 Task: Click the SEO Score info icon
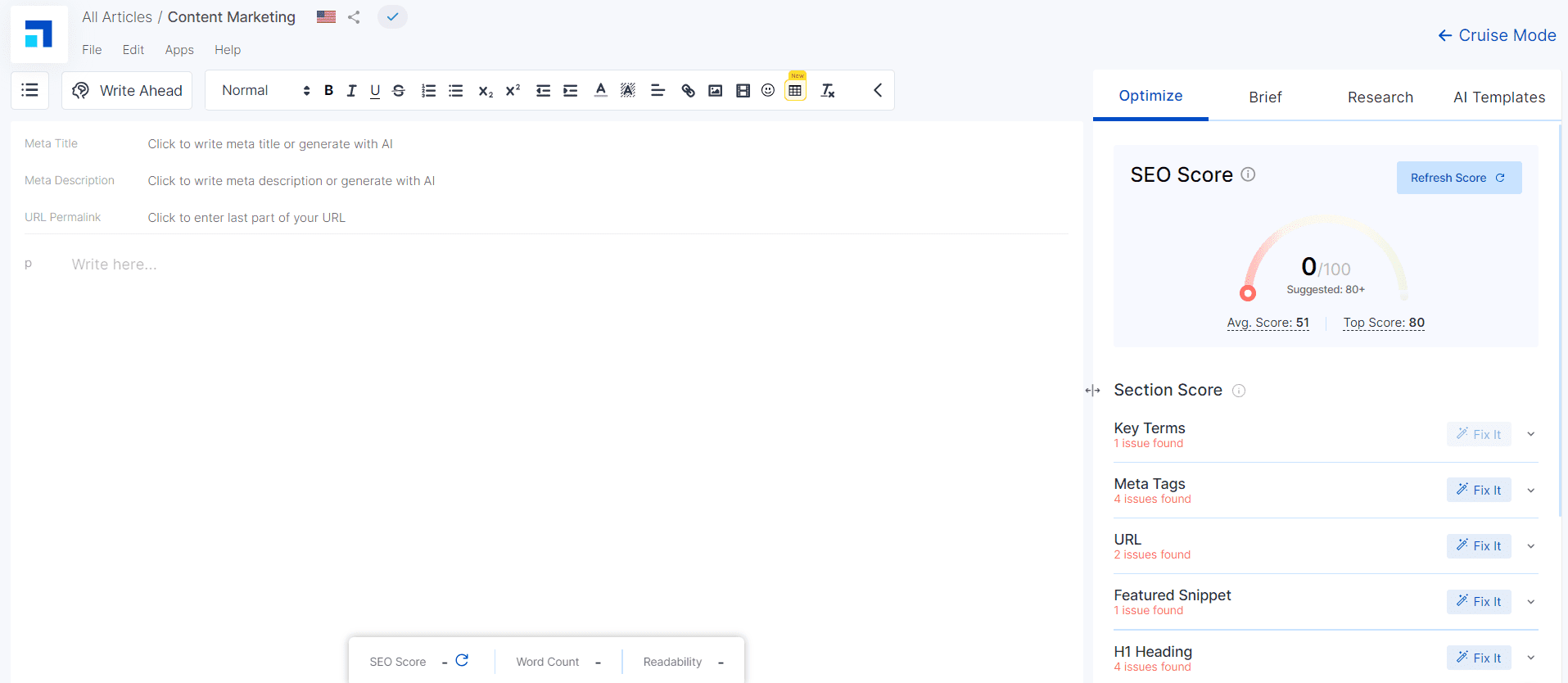click(x=1248, y=174)
